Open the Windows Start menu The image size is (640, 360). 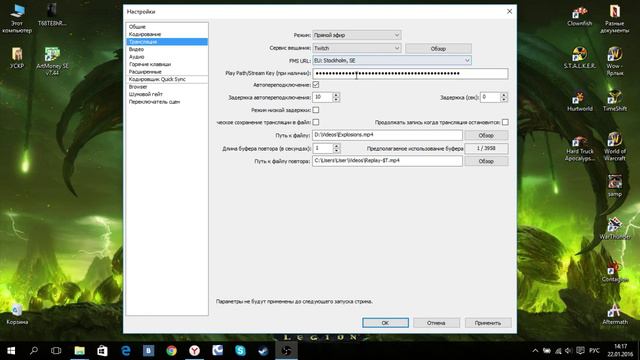coord(11,351)
